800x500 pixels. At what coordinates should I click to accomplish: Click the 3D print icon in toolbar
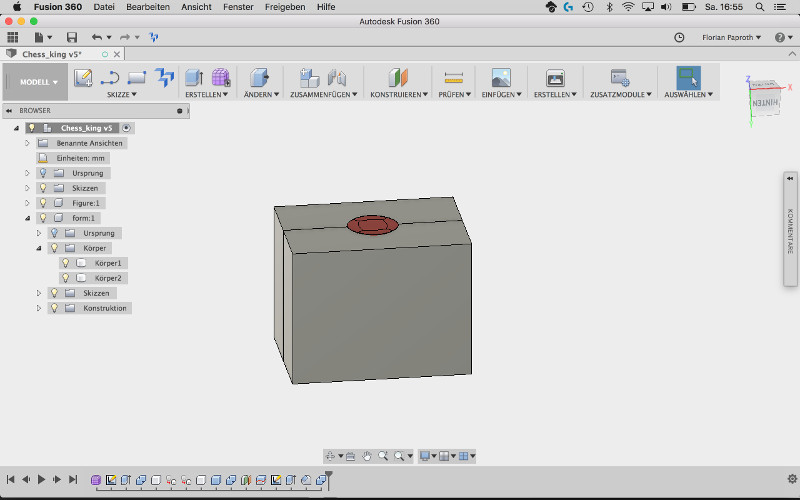point(554,77)
